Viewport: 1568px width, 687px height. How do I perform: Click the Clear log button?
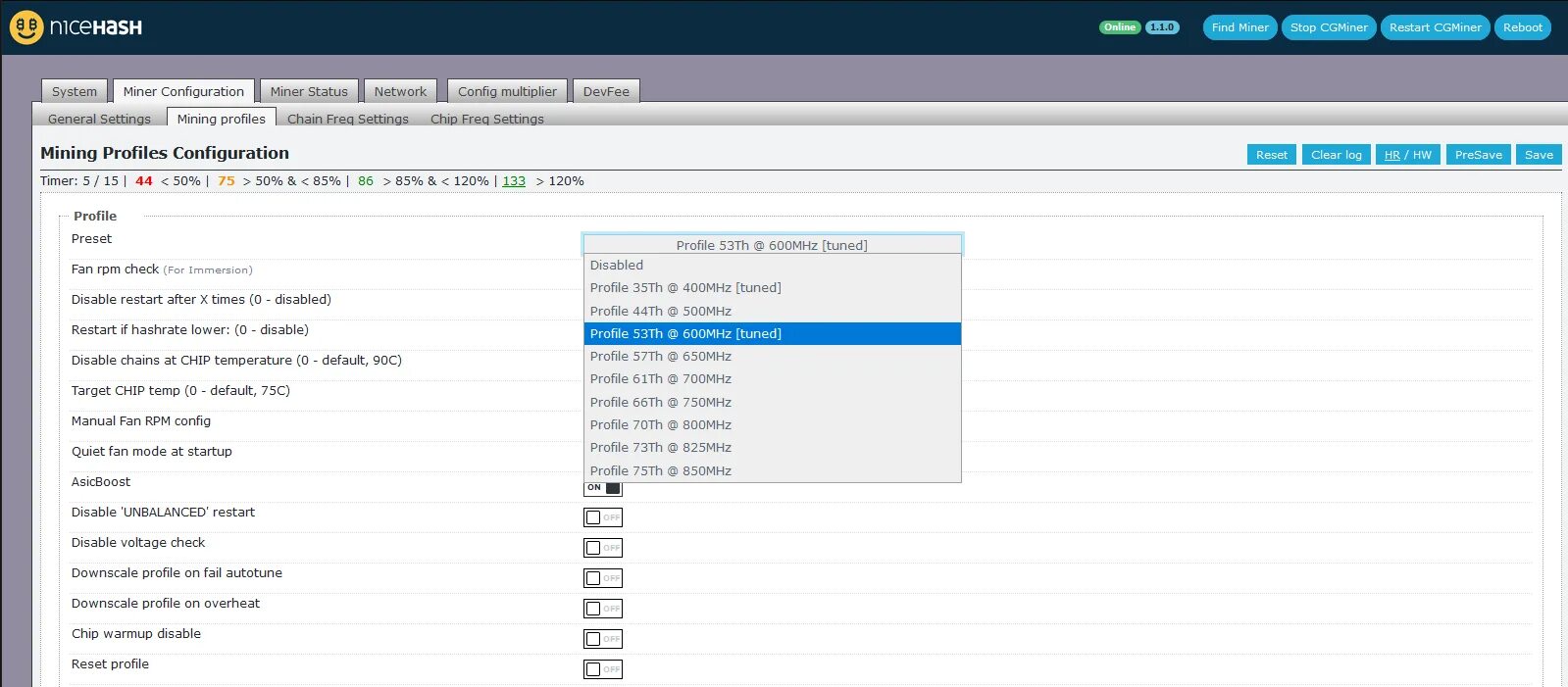click(x=1337, y=155)
